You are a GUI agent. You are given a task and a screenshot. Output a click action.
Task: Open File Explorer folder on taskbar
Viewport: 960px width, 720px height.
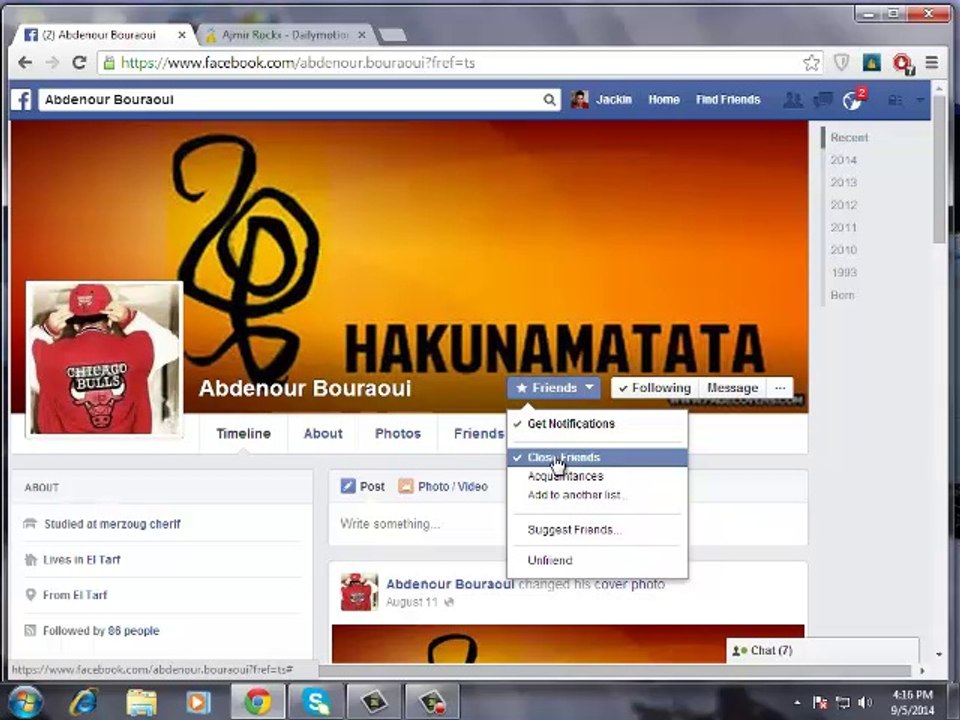tap(141, 702)
